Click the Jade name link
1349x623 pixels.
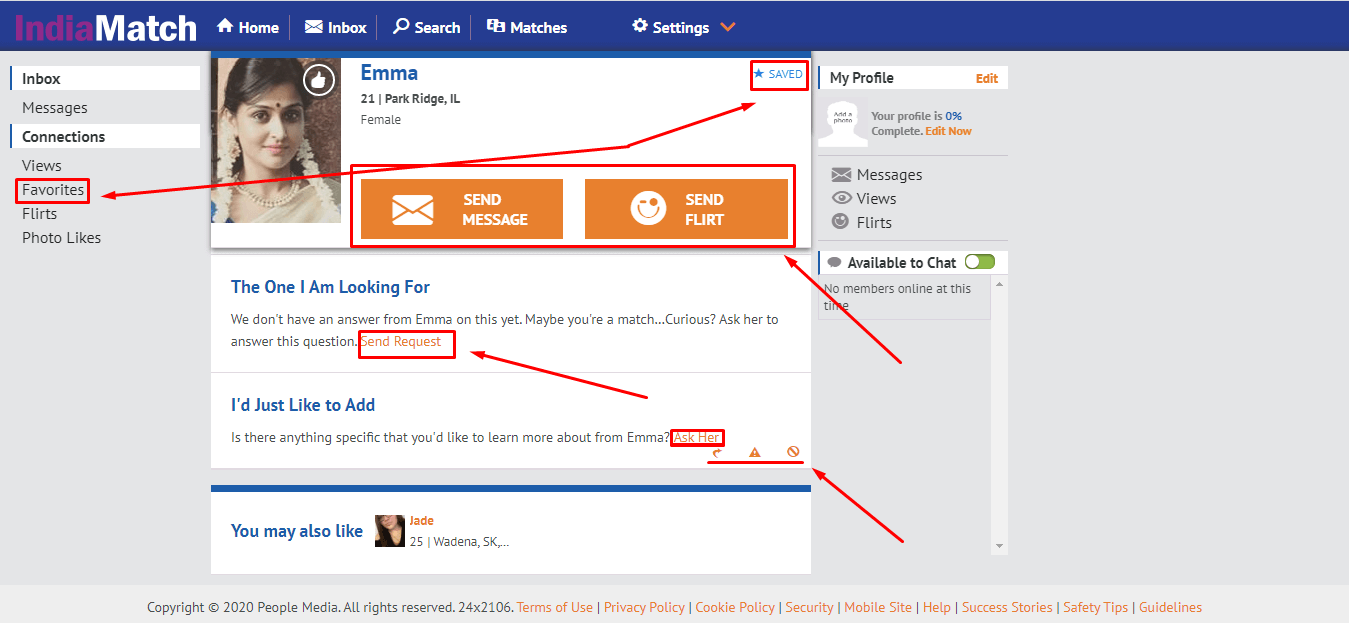(421, 521)
